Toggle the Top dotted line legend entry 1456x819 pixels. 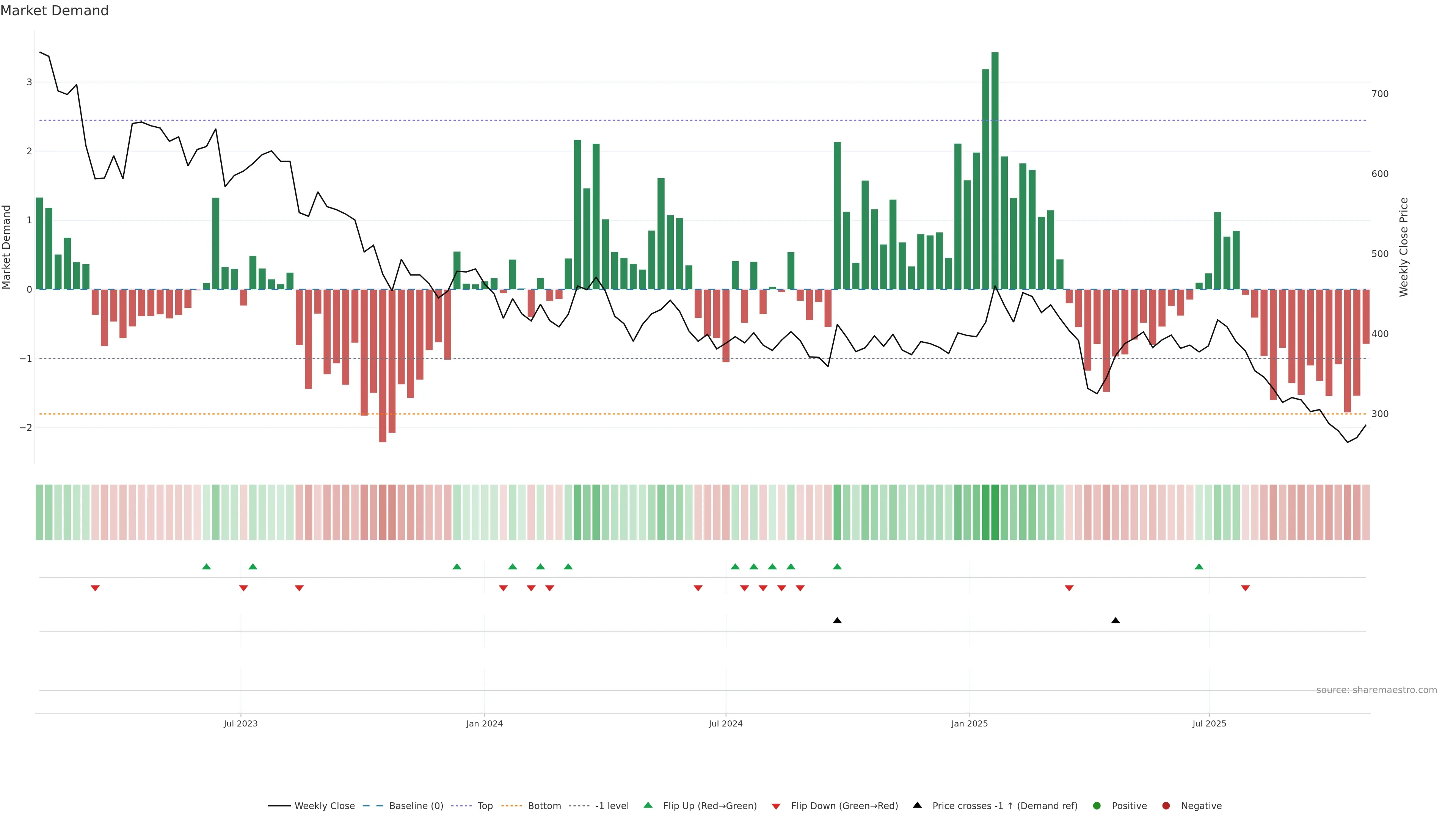[485, 805]
